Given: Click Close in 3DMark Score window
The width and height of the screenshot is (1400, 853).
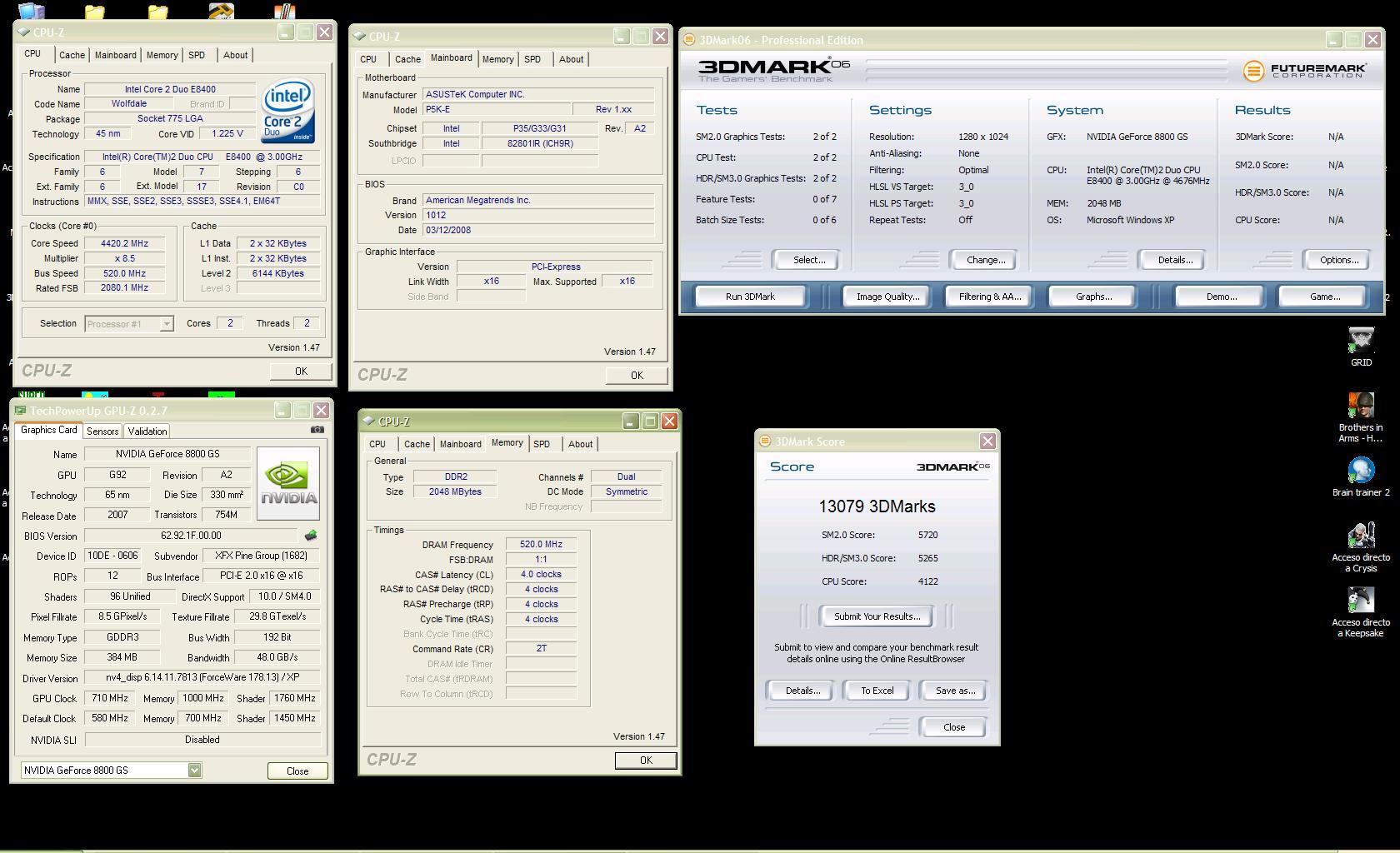Looking at the screenshot, I should coord(953,727).
